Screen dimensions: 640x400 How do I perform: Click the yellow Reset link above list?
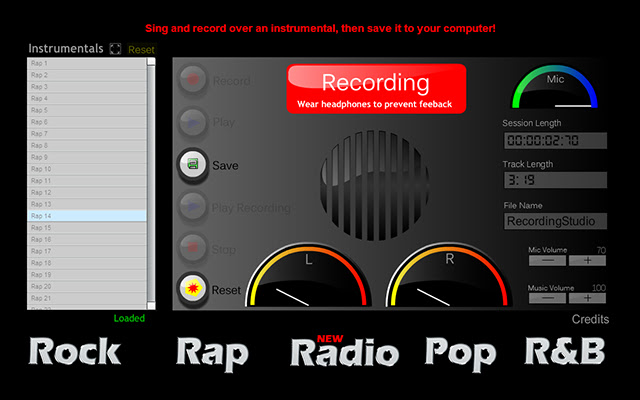coord(141,50)
